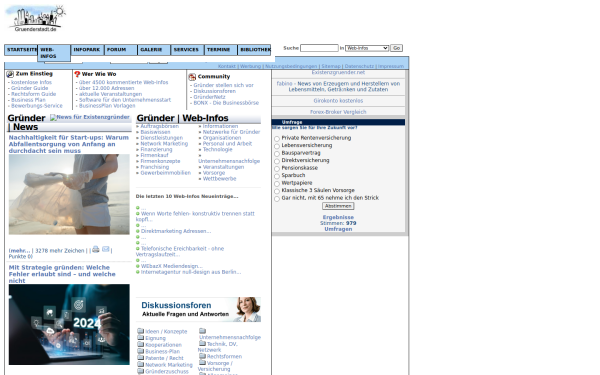Click the Gruenderstadt.de logo

pos(36,18)
